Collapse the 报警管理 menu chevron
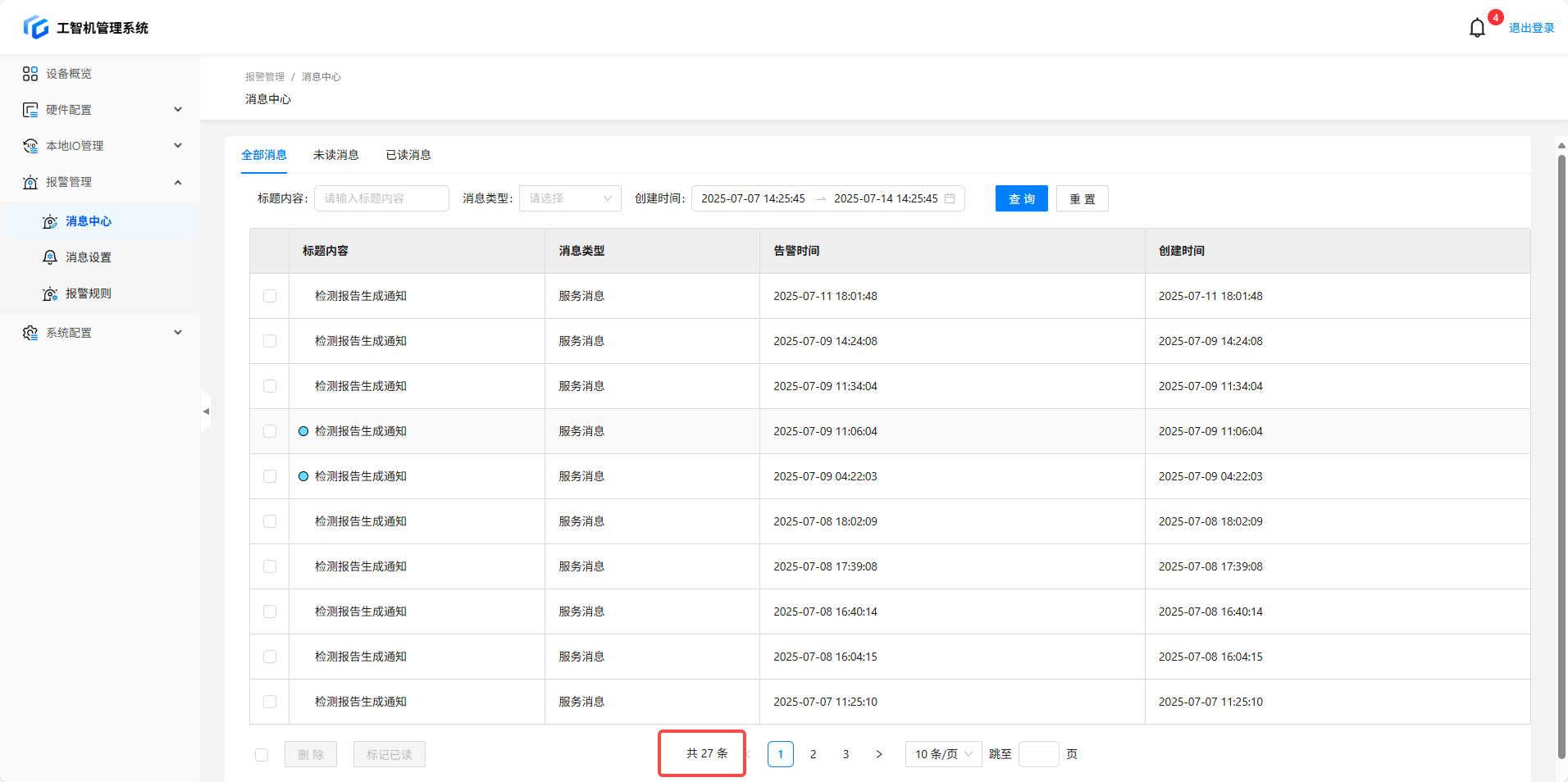The height and width of the screenshot is (782, 1568). (178, 182)
